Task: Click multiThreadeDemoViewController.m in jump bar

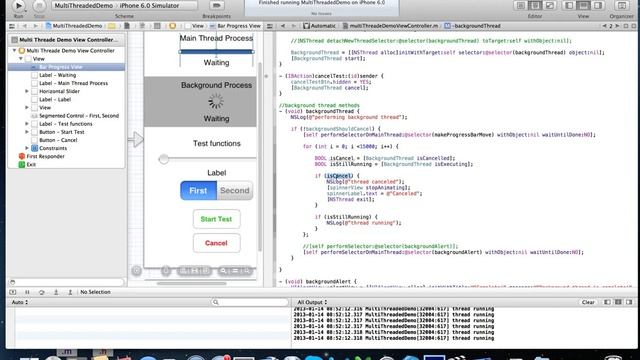Action: 390,26
